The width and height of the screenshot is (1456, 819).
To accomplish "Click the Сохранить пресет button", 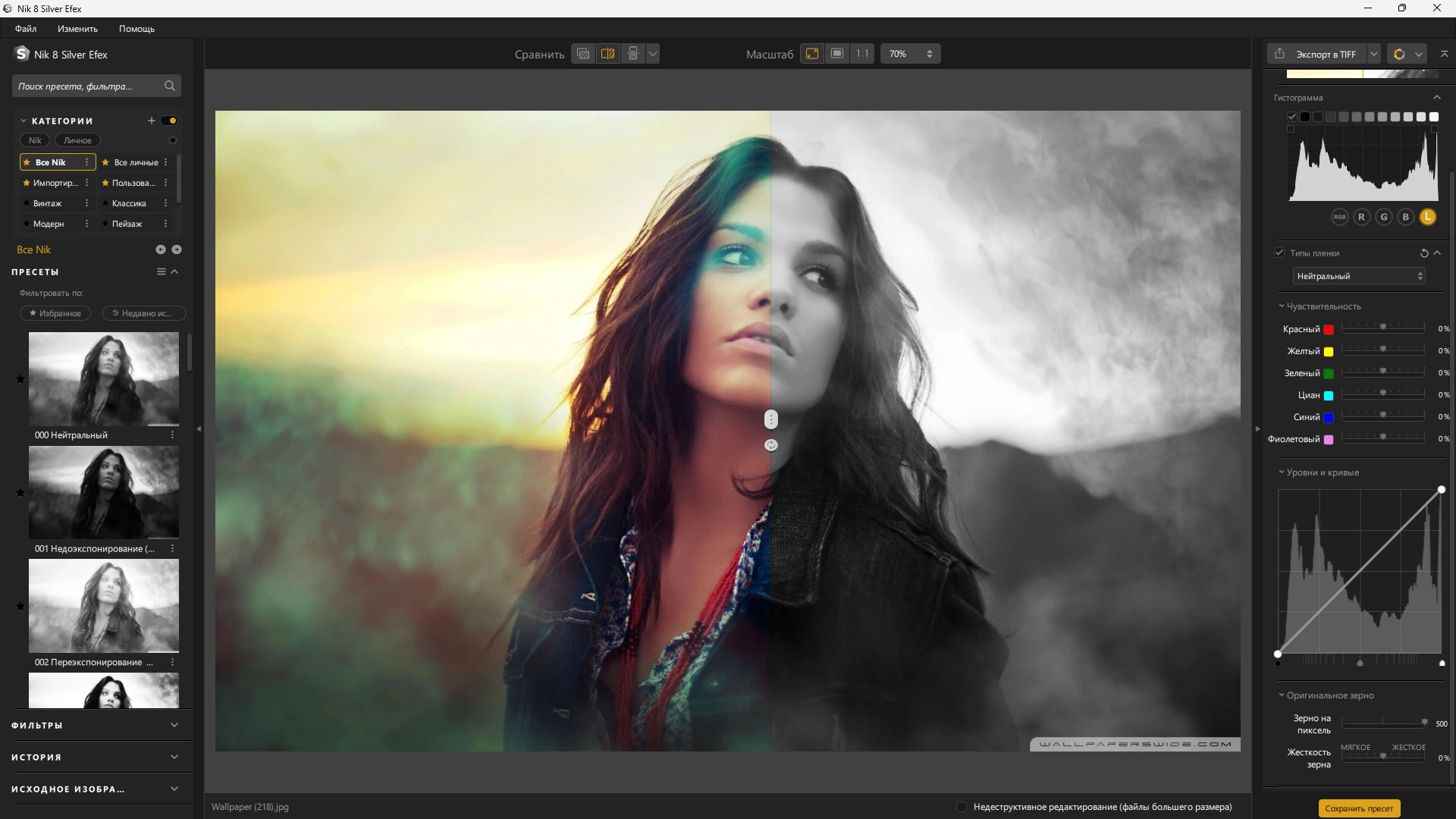I will tap(1359, 808).
